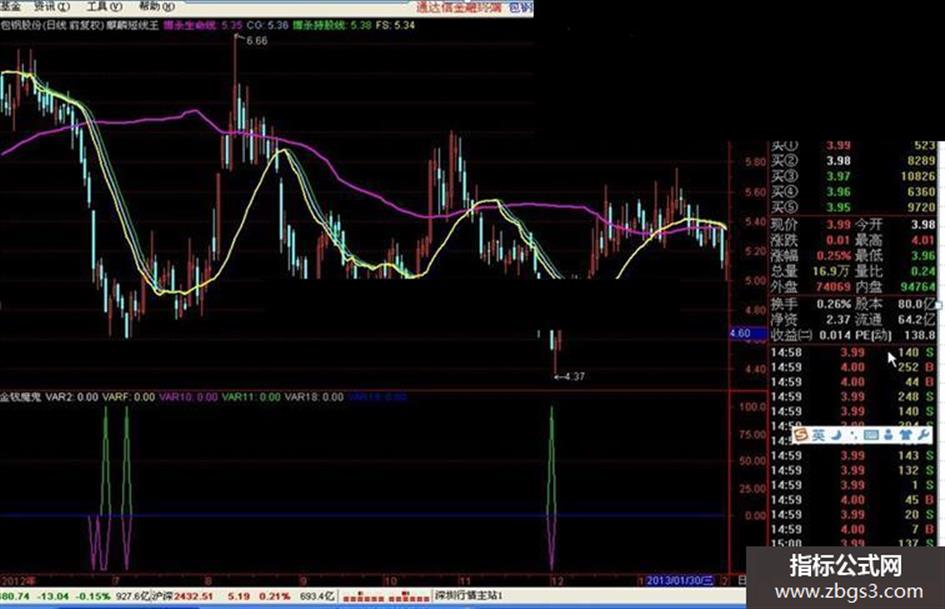Viewport: 945px width, 609px height.
Task: Click the FS: 5.34 indicator readout
Action: click(395, 25)
